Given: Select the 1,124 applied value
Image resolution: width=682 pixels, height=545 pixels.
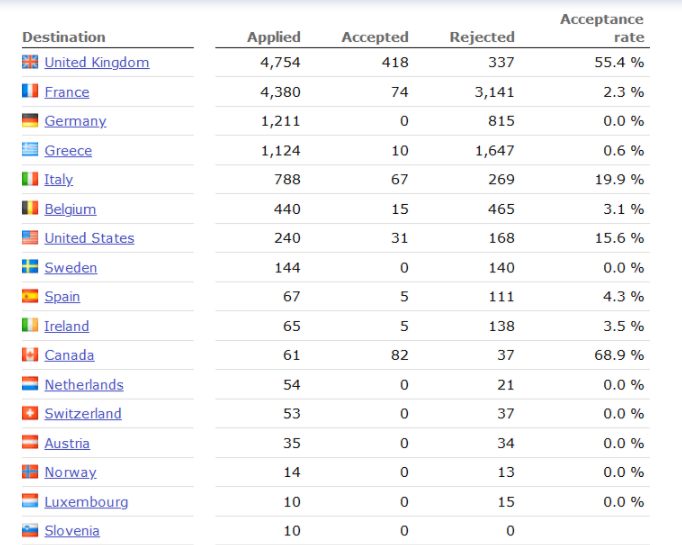Looking at the screenshot, I should coord(281,151).
